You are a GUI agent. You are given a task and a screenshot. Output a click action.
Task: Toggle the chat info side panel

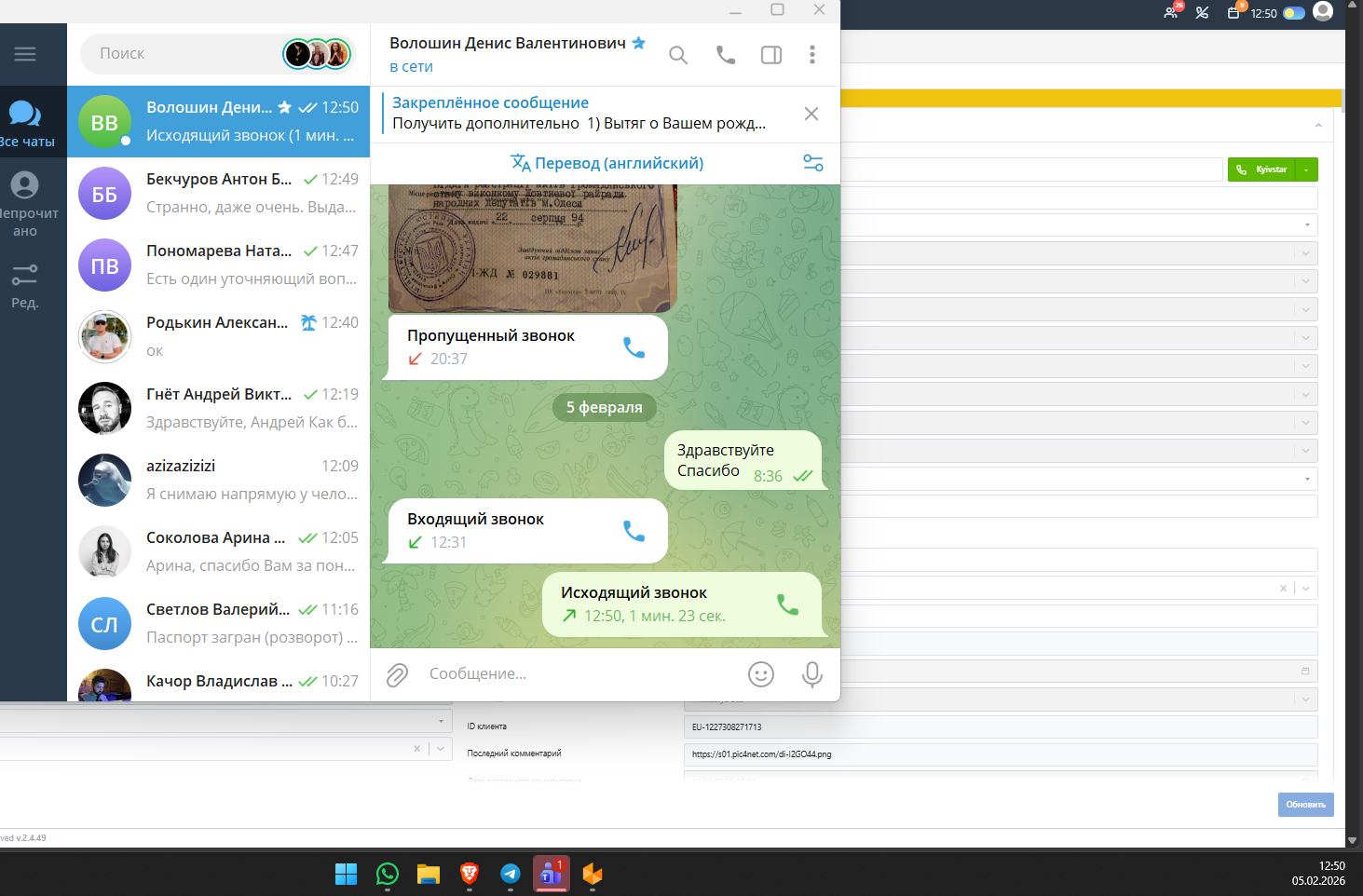(x=771, y=55)
